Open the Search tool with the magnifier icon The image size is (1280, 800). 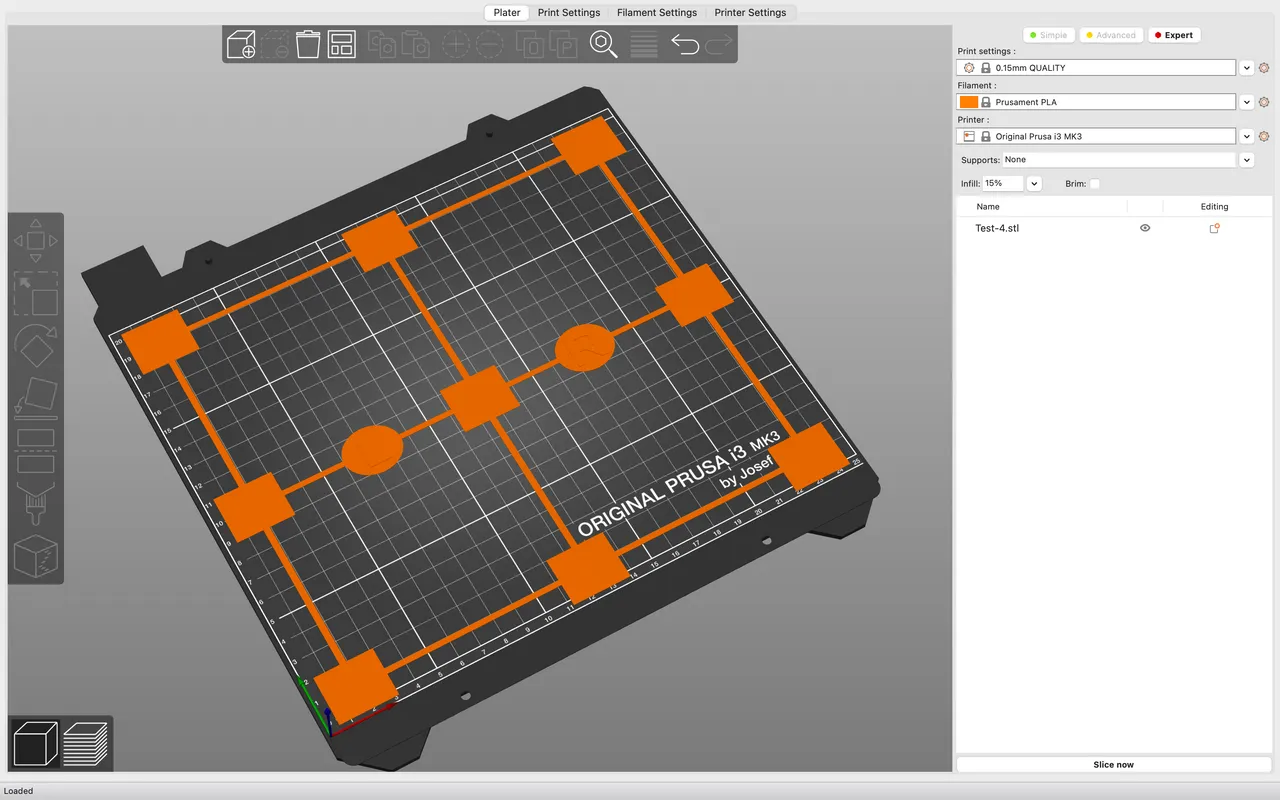602,44
